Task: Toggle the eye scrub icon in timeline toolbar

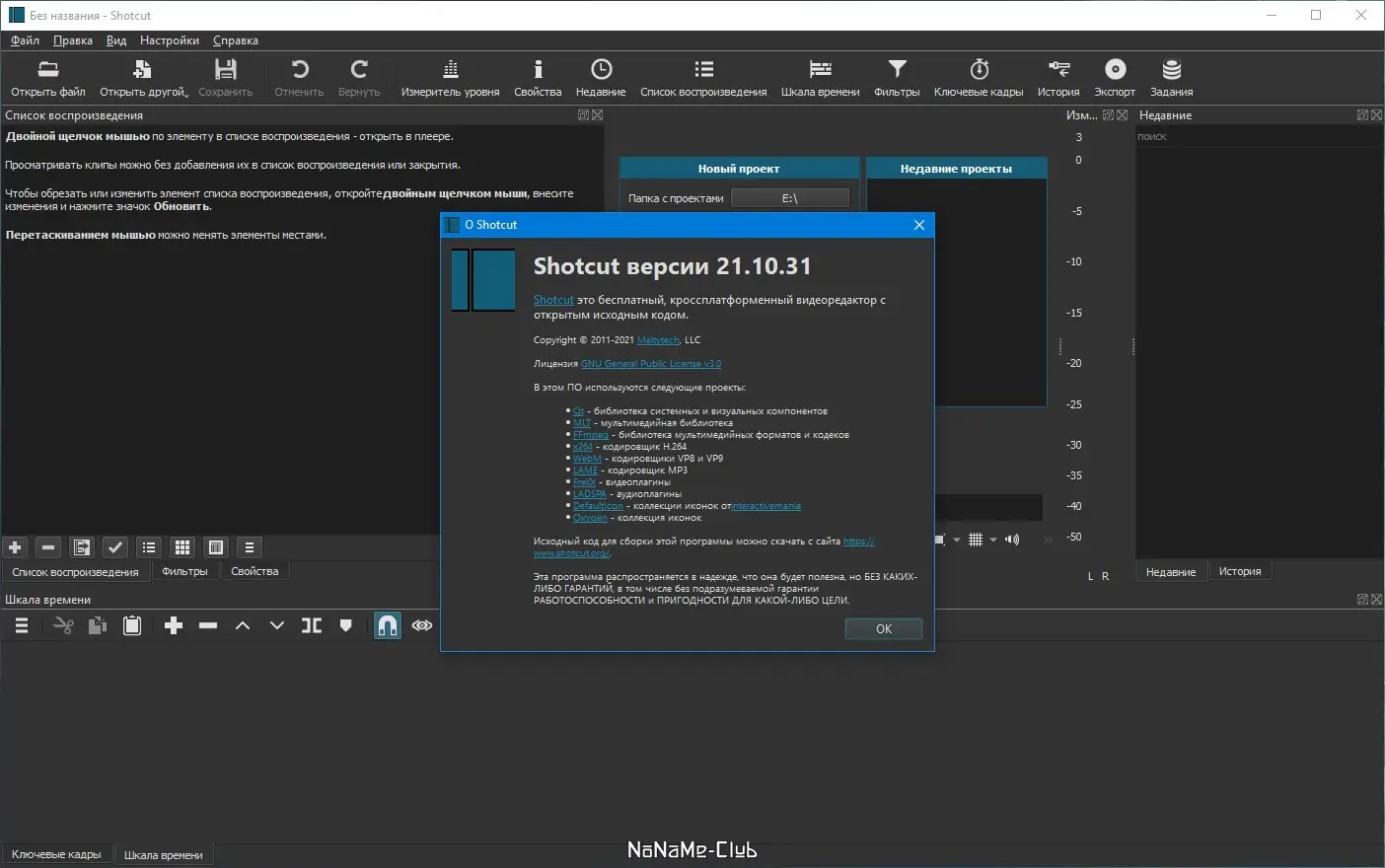Action: pyautogui.click(x=422, y=625)
